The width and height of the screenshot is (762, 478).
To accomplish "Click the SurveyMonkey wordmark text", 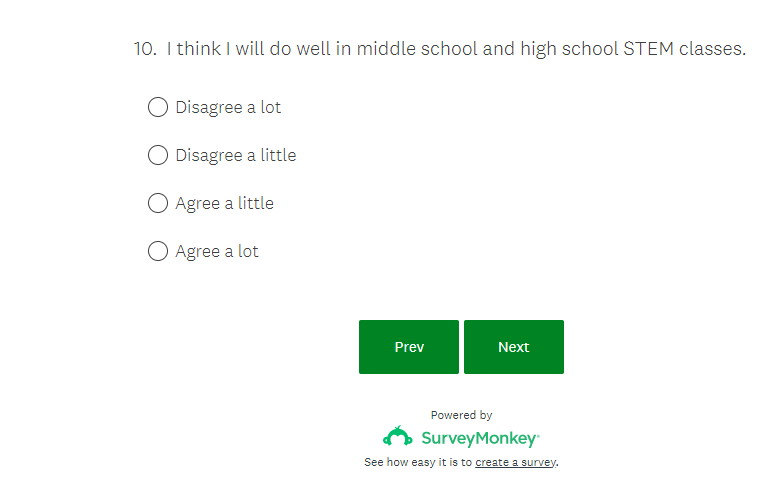I will 479,438.
